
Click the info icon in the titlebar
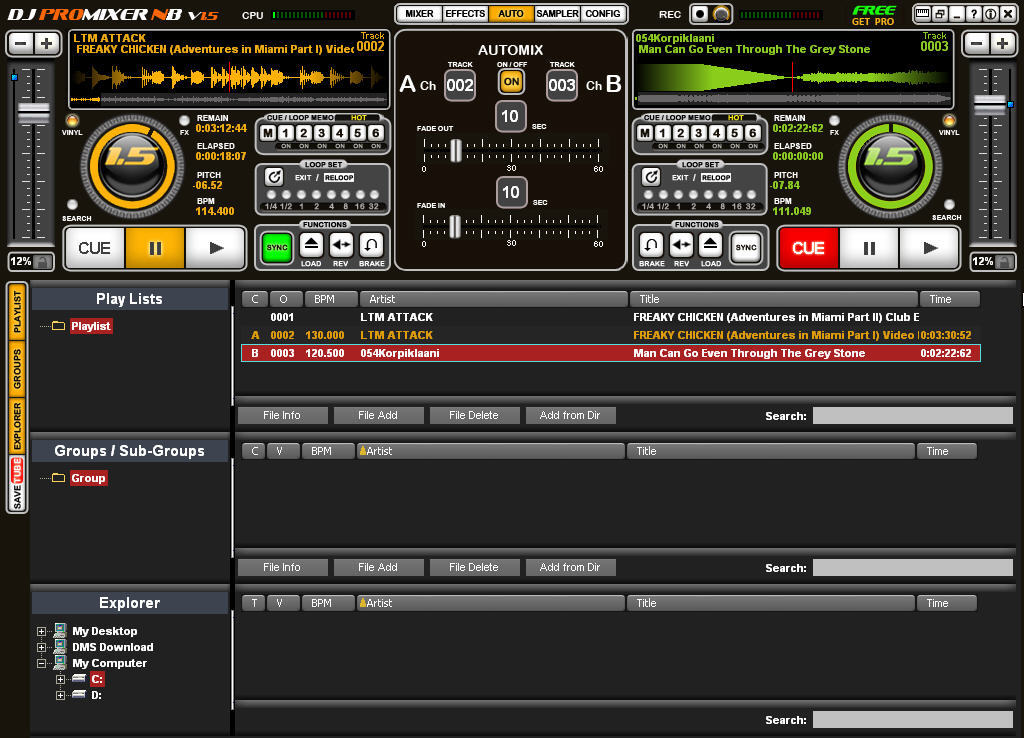991,14
